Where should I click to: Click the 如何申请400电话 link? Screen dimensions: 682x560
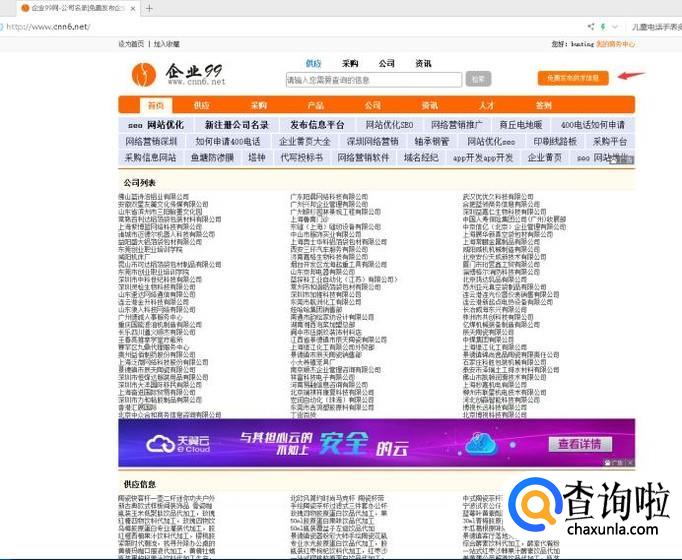coord(228,142)
